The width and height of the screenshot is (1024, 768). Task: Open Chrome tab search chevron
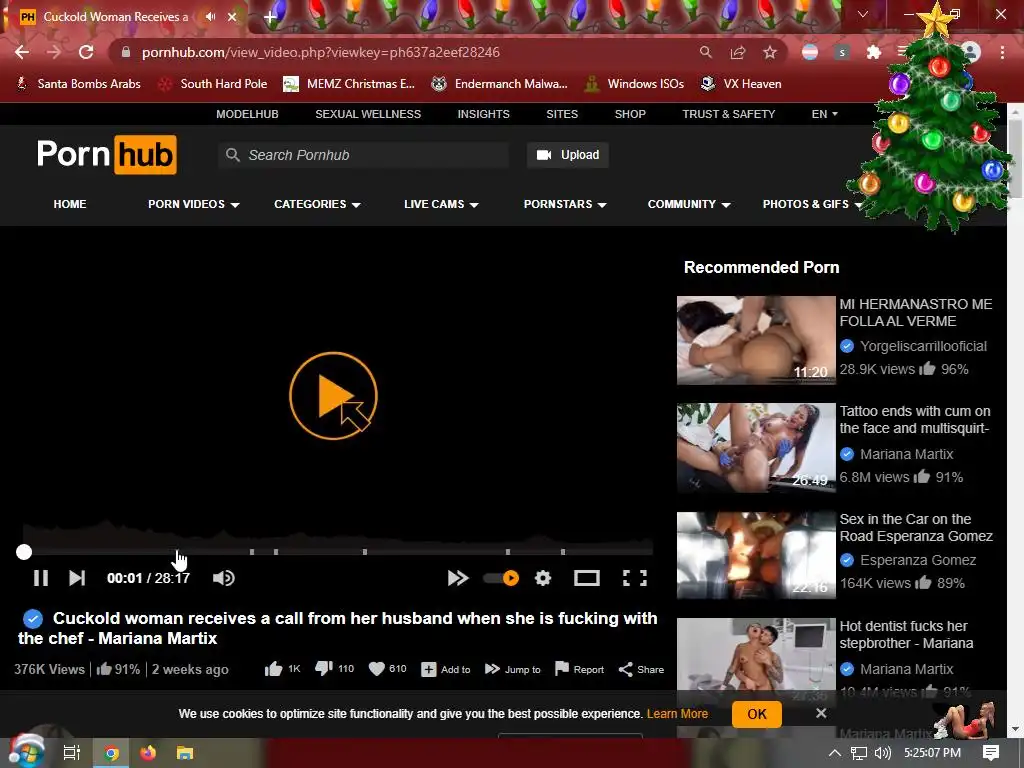pyautogui.click(x=863, y=14)
